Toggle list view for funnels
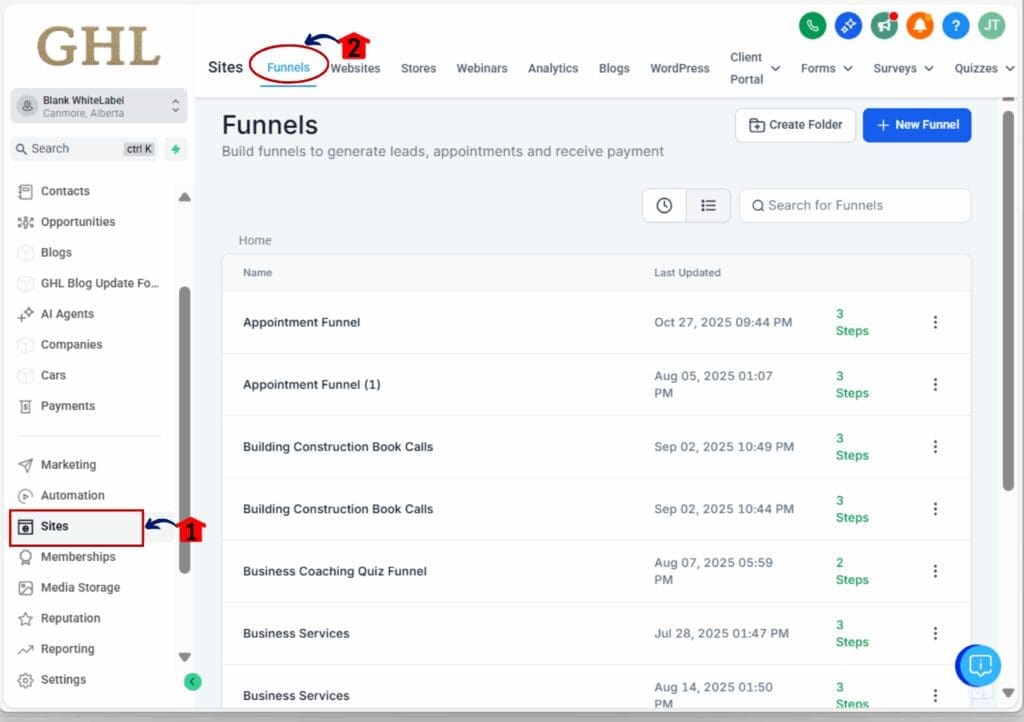1024x722 pixels. [x=708, y=205]
